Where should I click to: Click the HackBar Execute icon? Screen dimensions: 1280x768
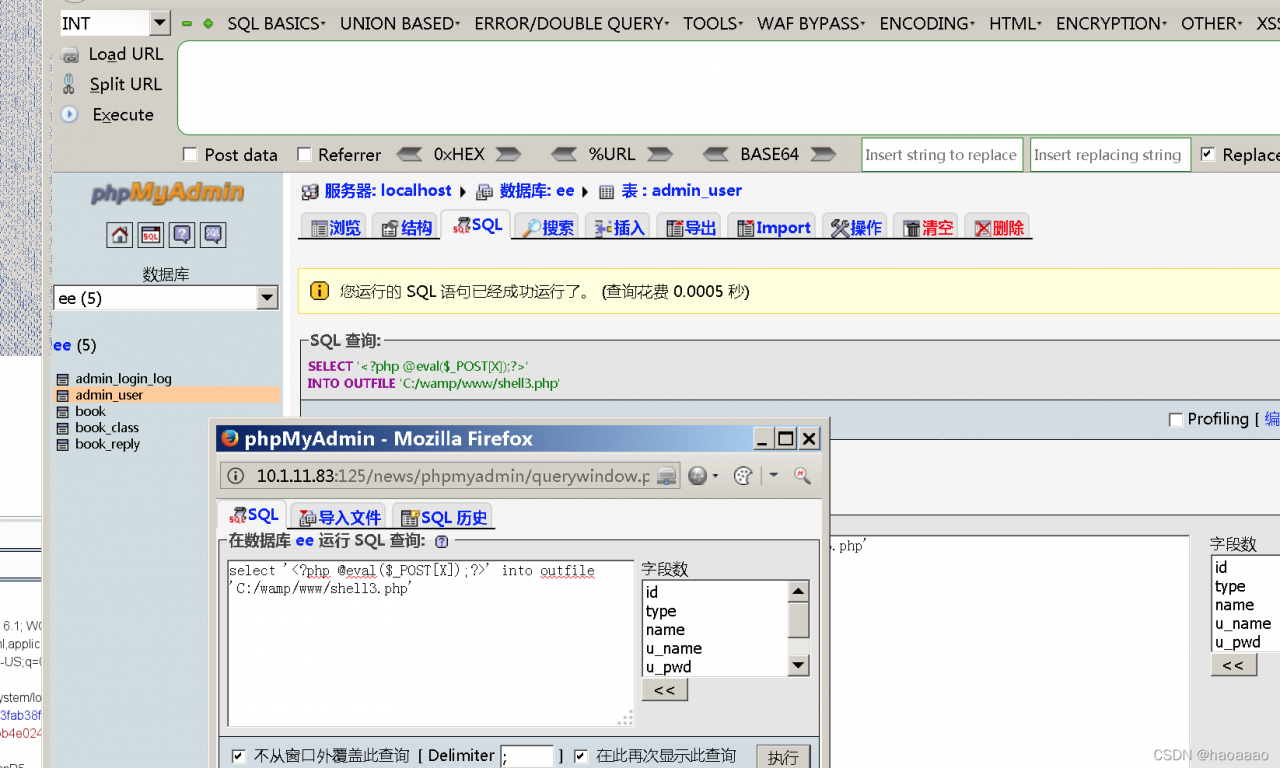point(69,114)
